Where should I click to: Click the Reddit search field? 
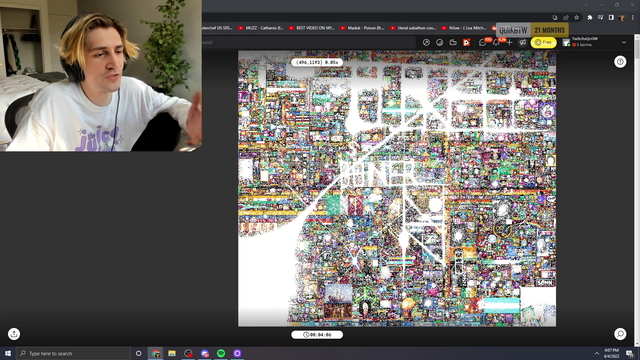(x=310, y=42)
